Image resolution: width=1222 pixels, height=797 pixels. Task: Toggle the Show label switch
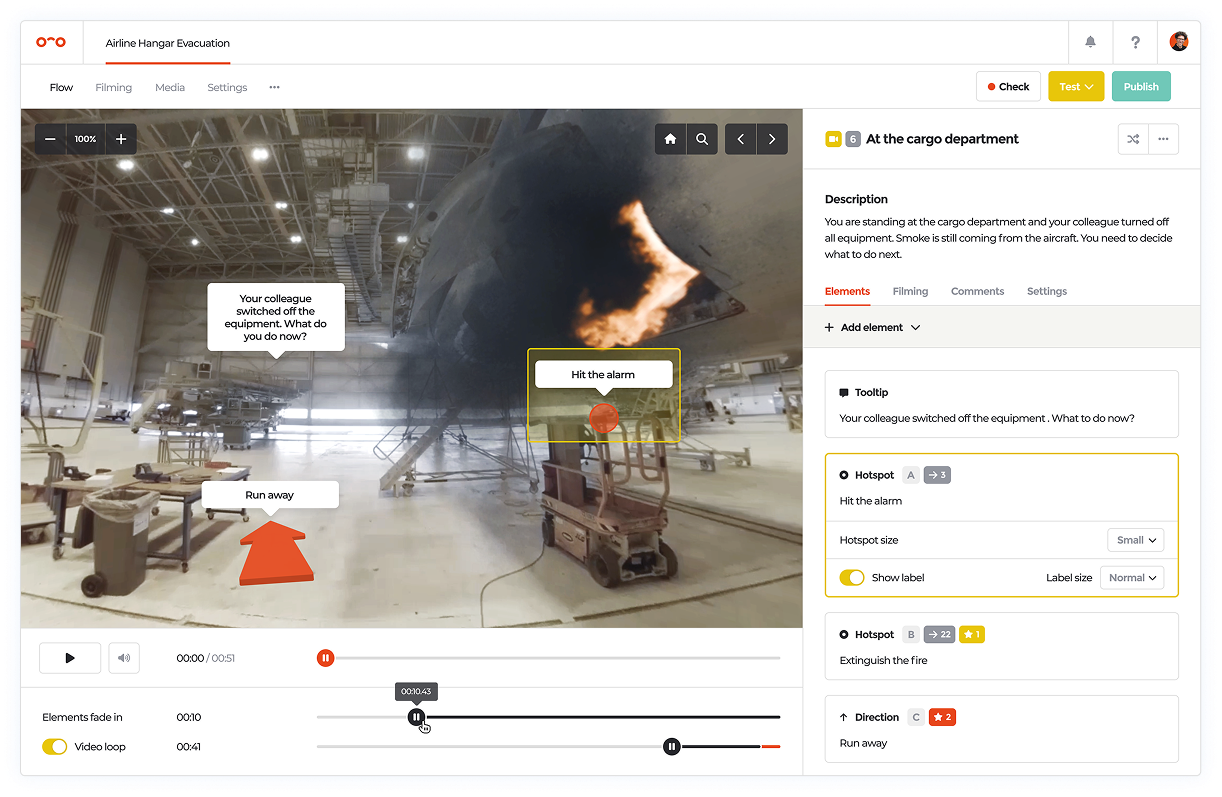[852, 577]
